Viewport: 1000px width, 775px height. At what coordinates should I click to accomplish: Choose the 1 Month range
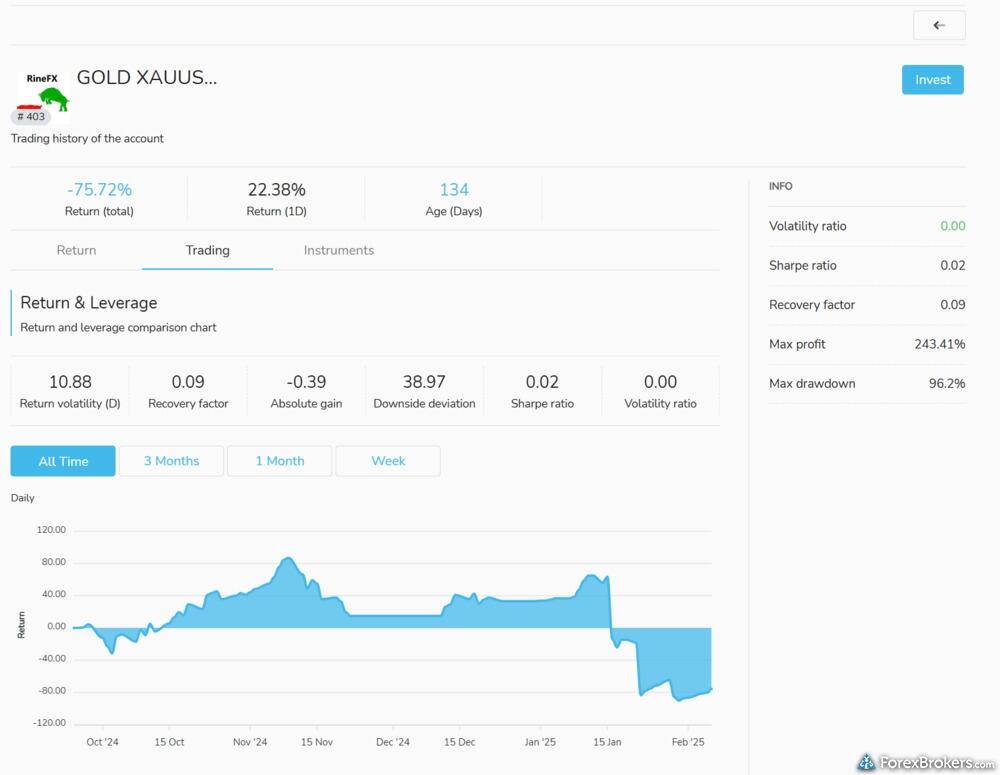279,461
